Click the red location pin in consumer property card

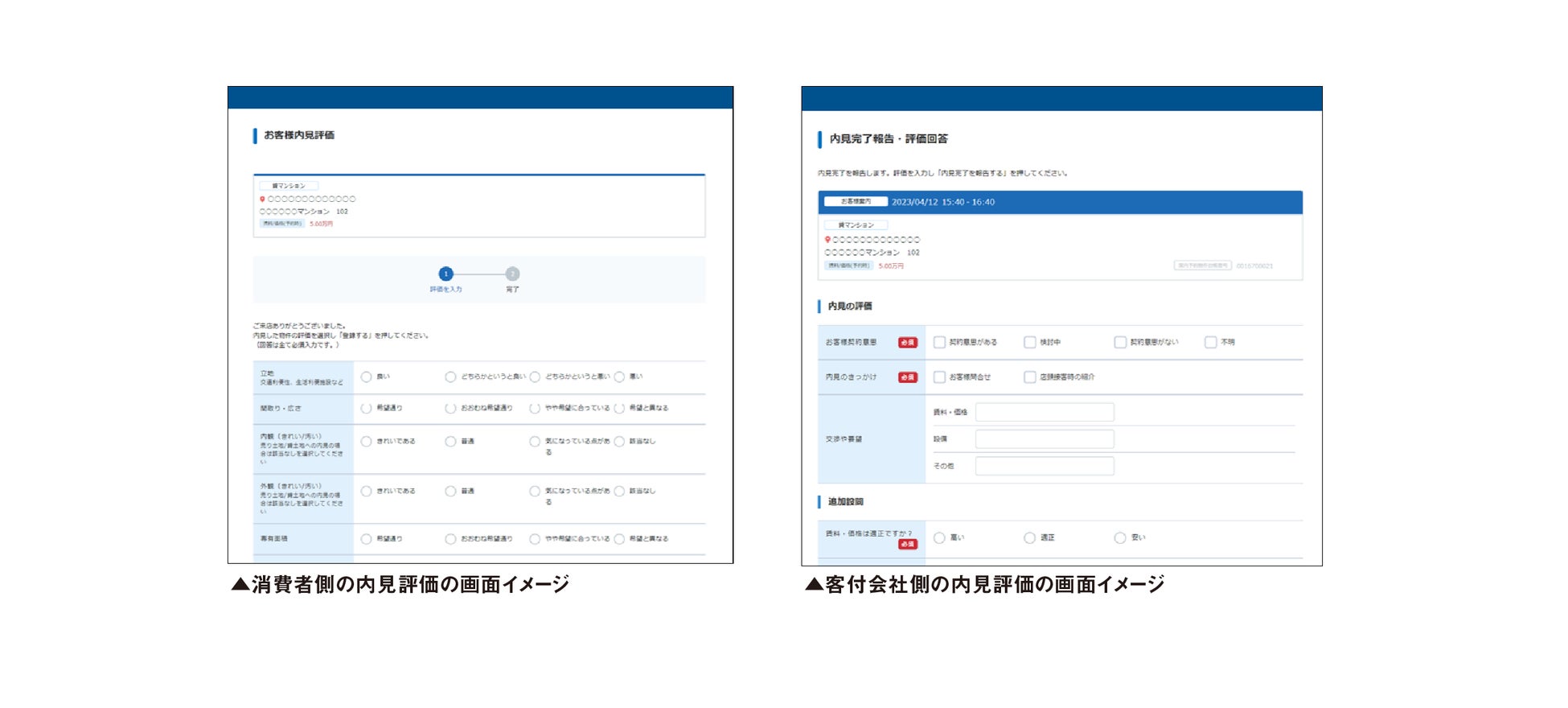(262, 199)
